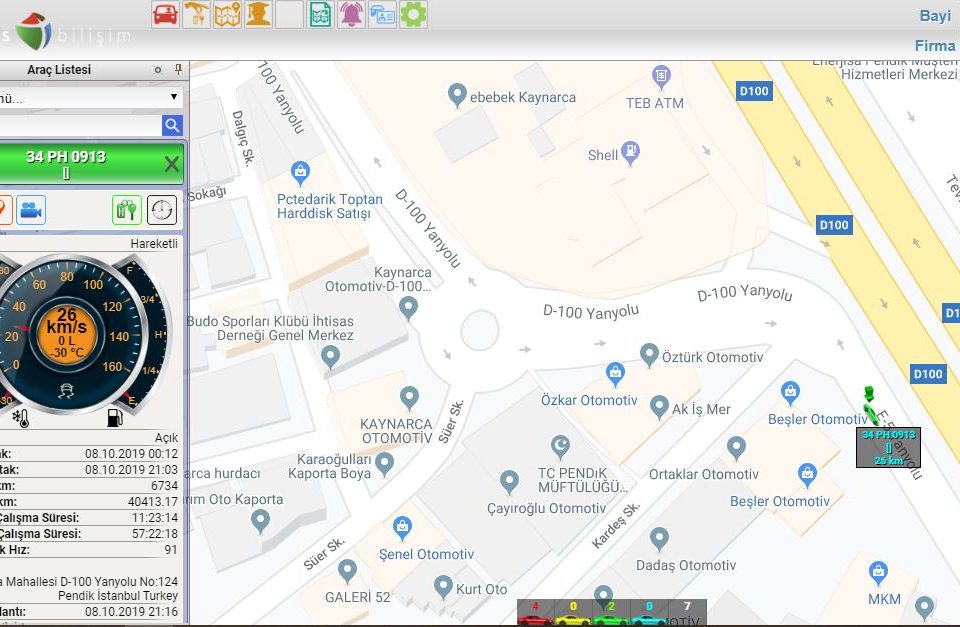
Task: Click the MKM shop marker
Action: (x=879, y=574)
